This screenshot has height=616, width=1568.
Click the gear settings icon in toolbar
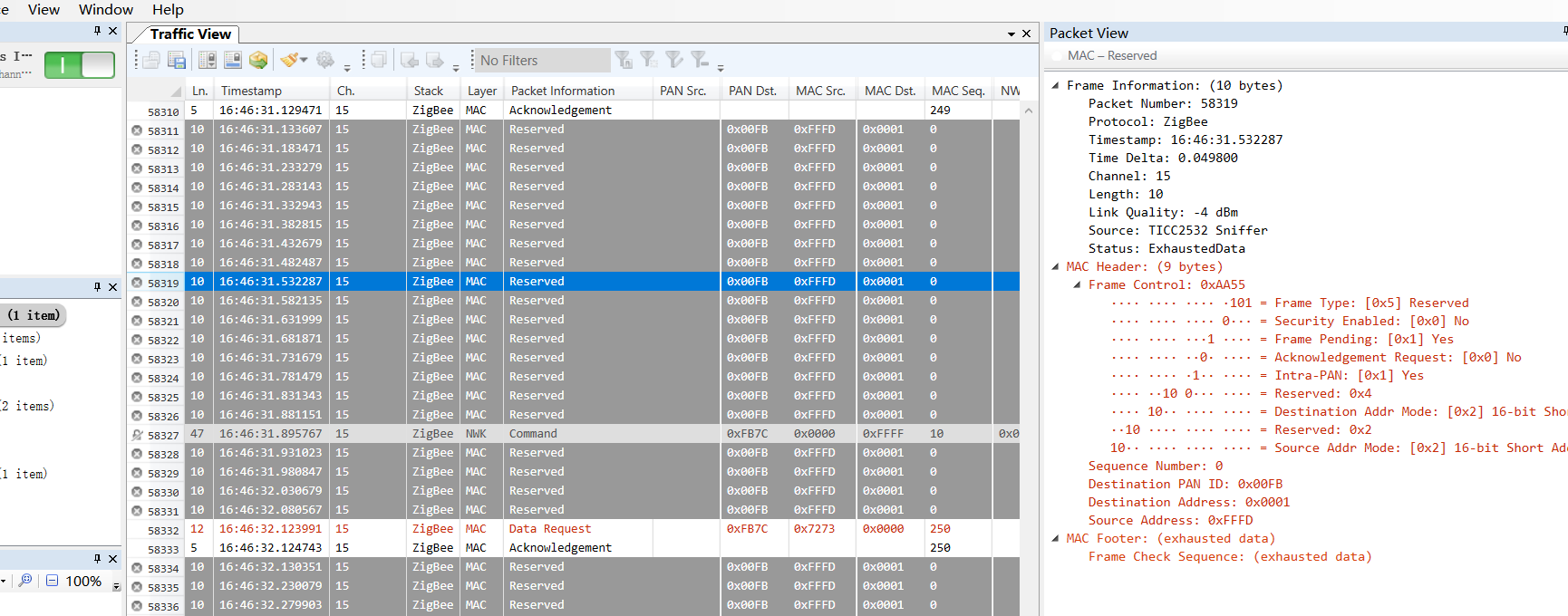tap(324, 61)
